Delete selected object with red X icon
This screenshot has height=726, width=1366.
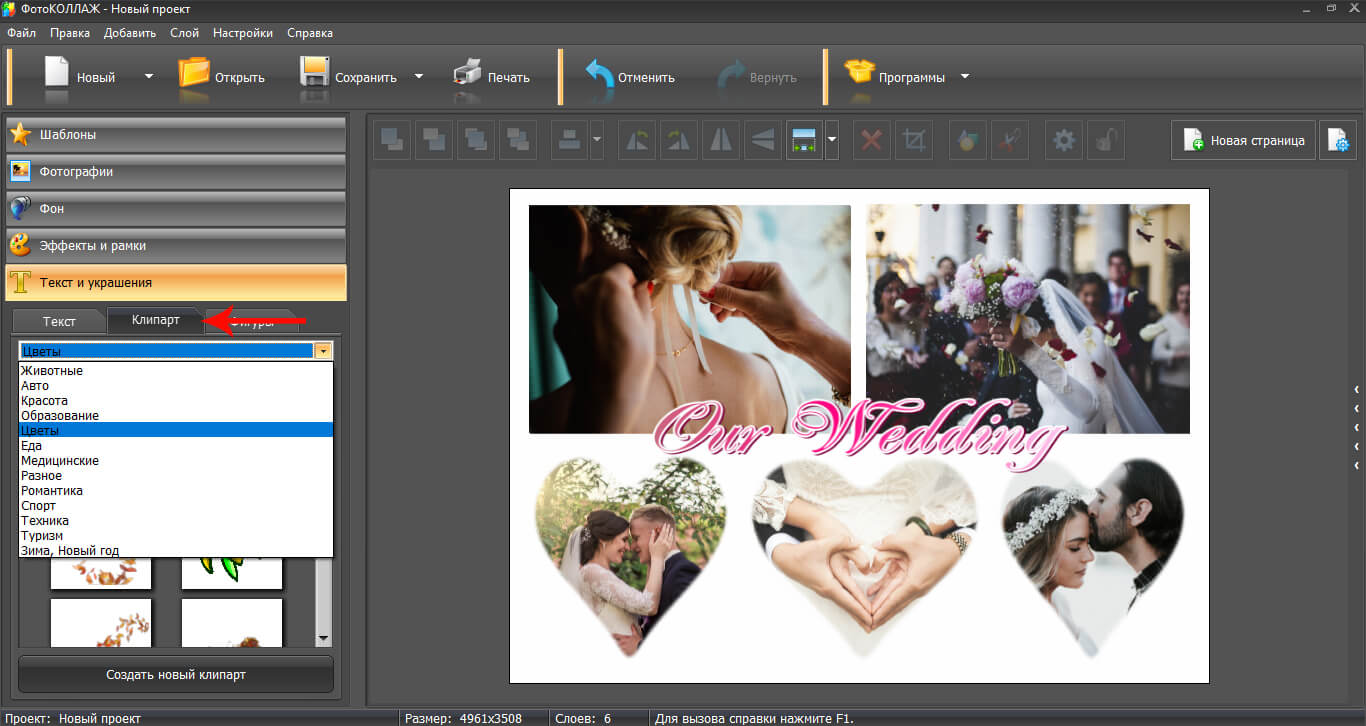[872, 140]
